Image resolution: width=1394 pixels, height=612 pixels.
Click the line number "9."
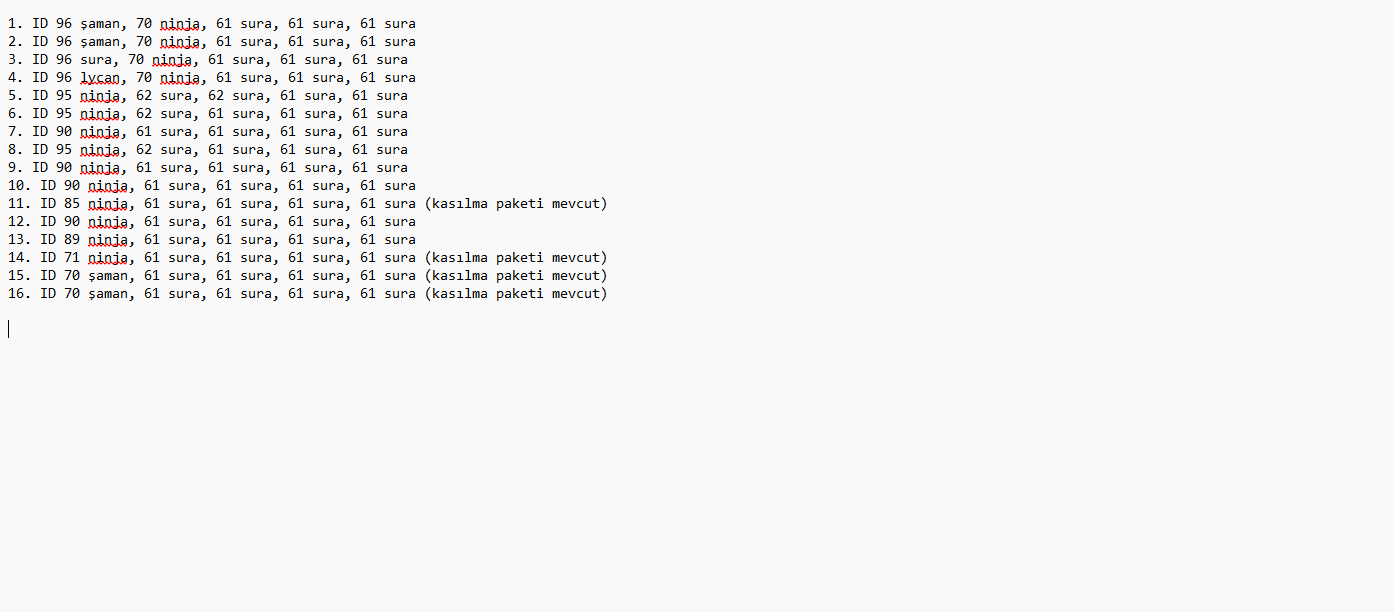pos(14,168)
